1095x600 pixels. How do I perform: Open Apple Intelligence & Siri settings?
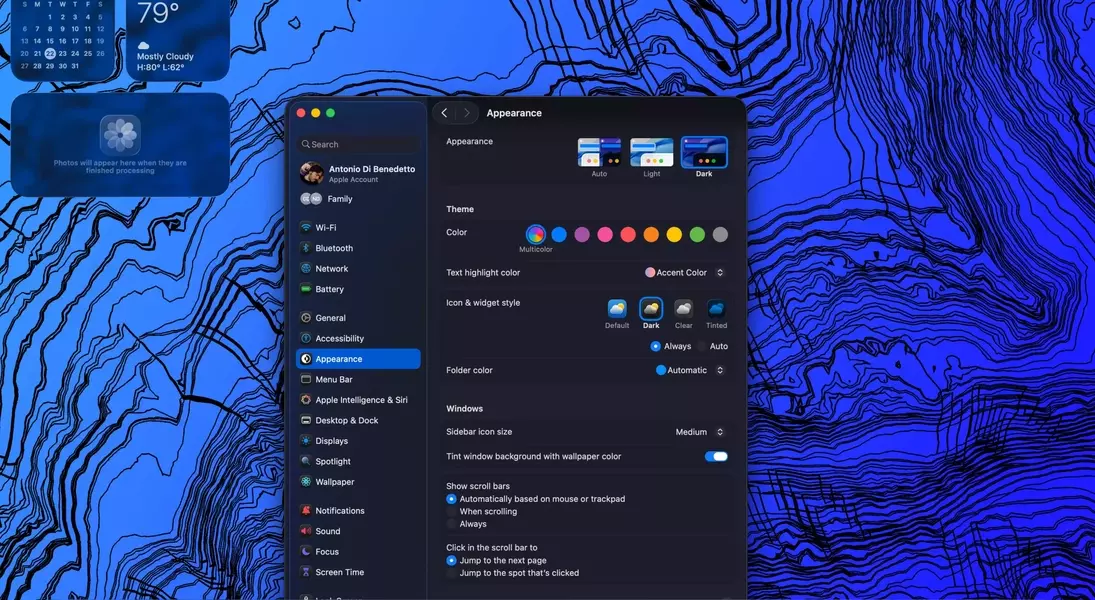pos(360,400)
